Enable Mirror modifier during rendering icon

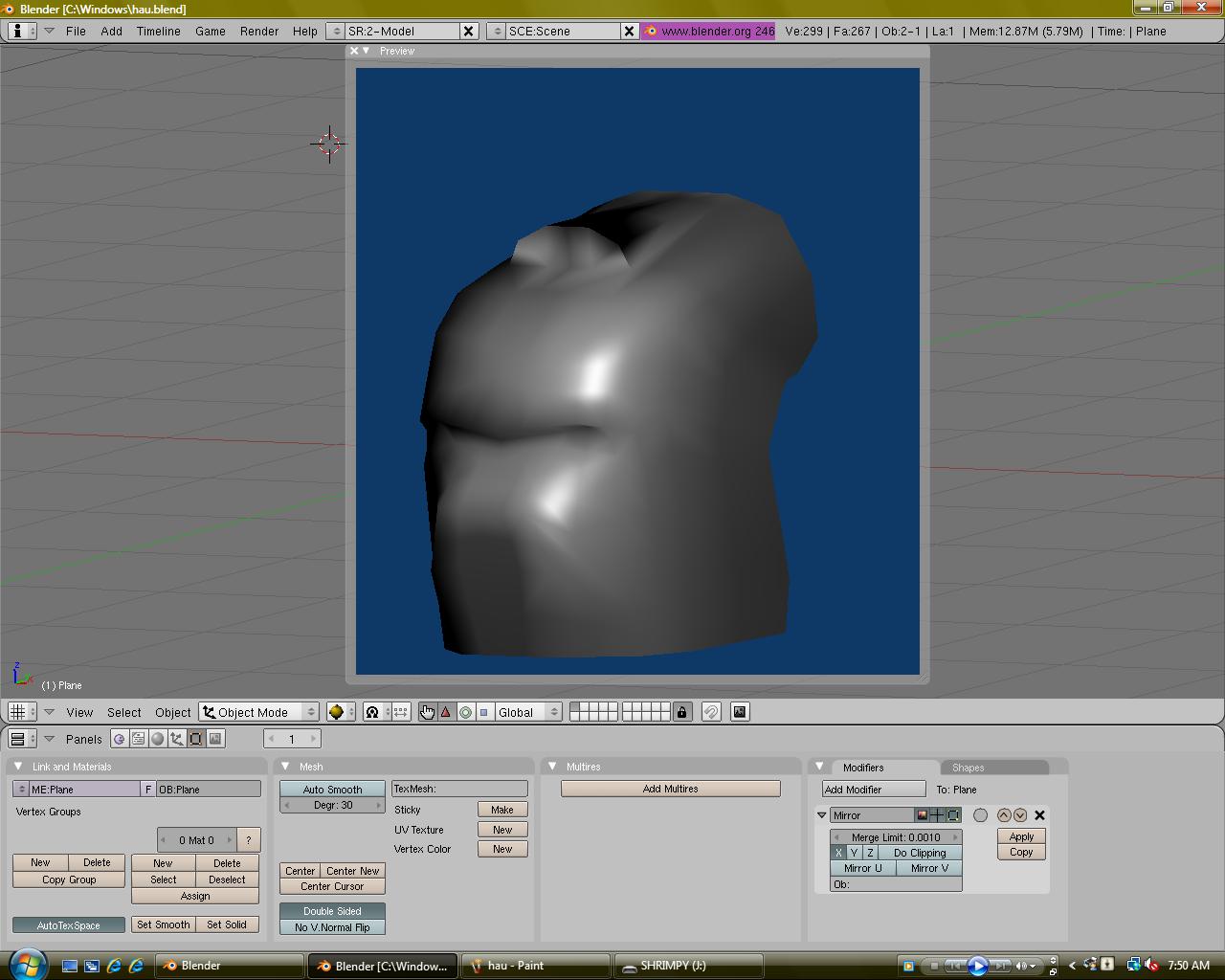point(922,815)
